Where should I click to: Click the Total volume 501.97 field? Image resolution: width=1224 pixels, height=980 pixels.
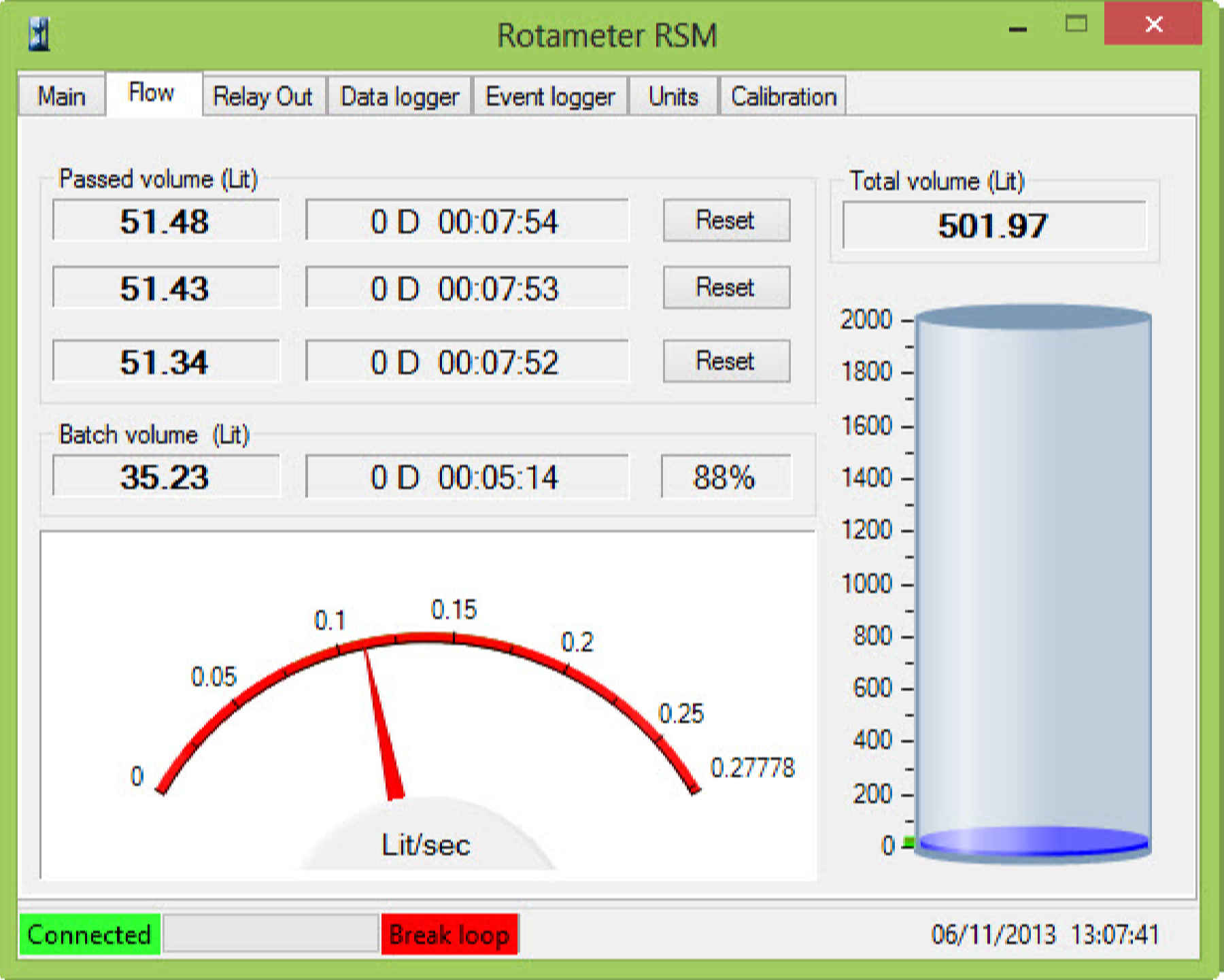click(x=993, y=226)
